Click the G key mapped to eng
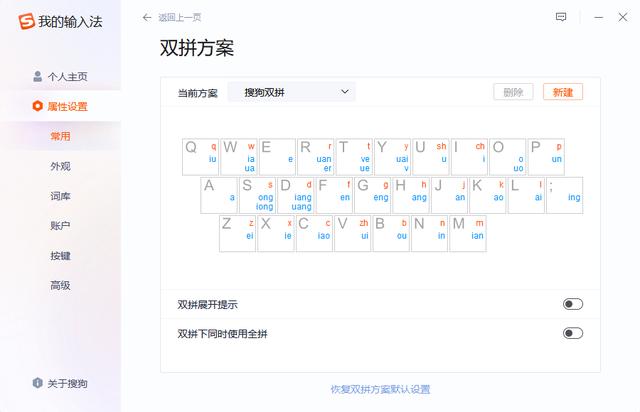 (372, 195)
